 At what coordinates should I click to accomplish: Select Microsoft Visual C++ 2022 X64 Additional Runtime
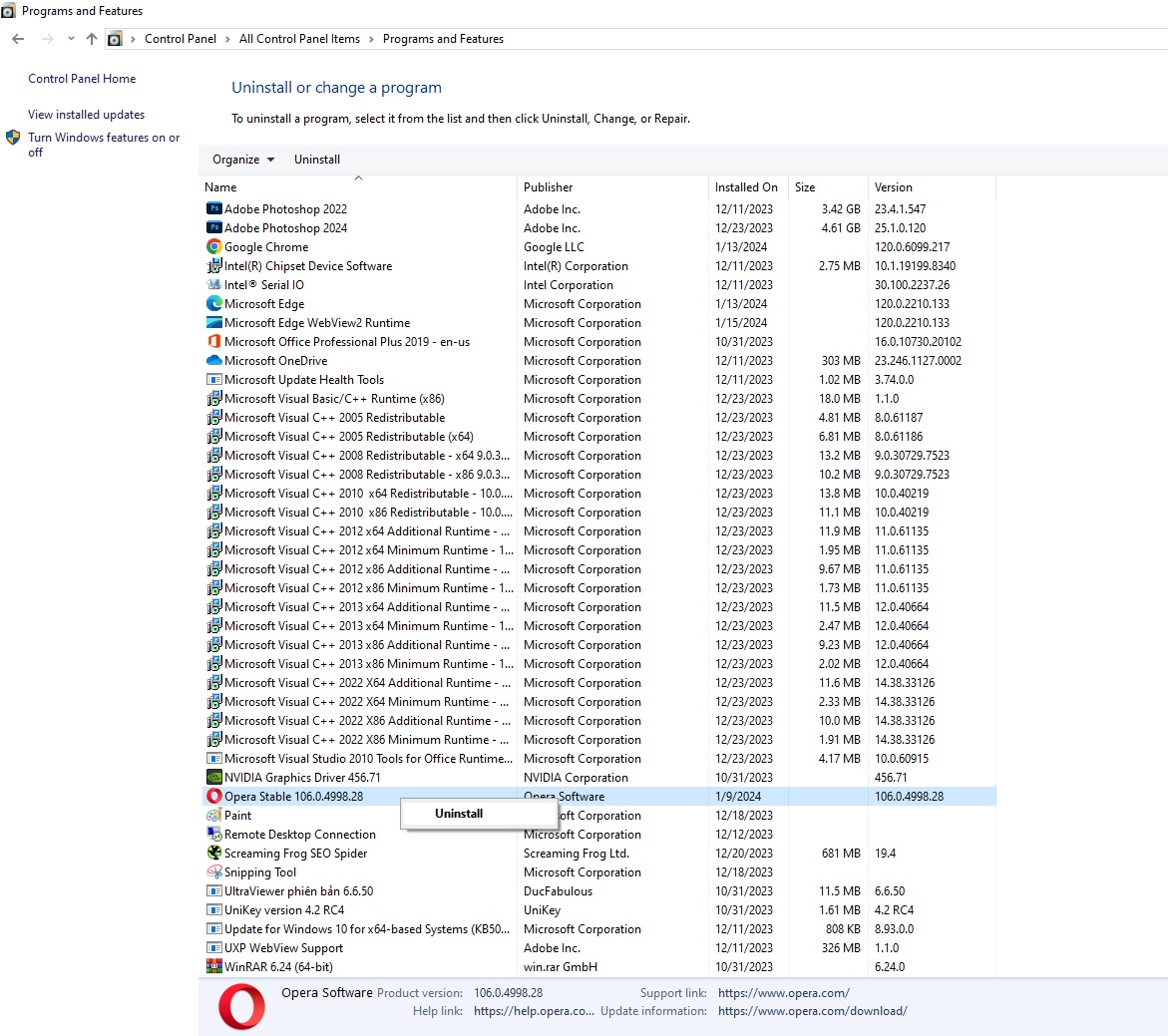(x=598, y=682)
